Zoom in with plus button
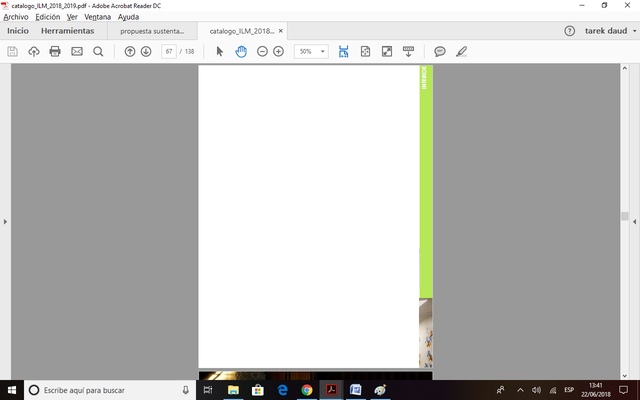Viewport: 640px width, 400px height. [x=278, y=51]
